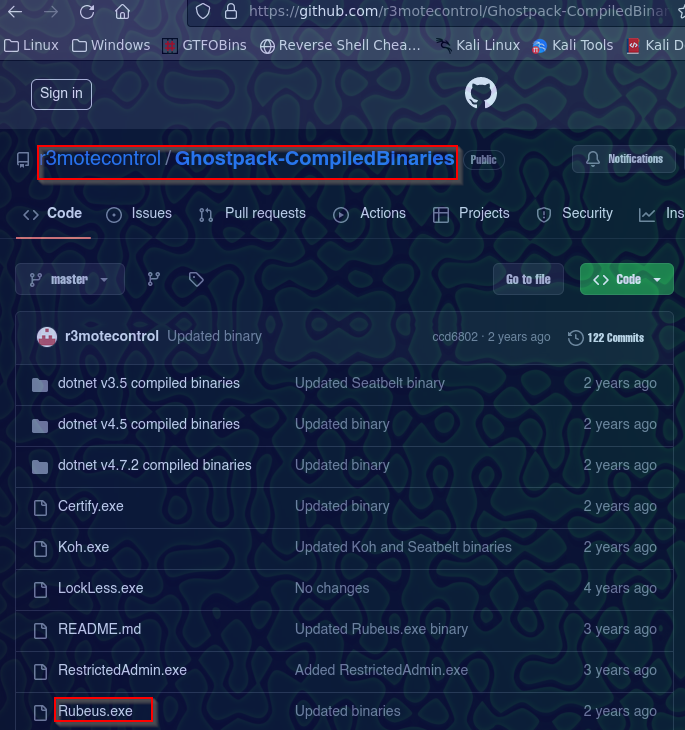Image resolution: width=685 pixels, height=730 pixels.
Task: Open dotnet v4.7.2 compiled binaries folder
Action: 154,465
